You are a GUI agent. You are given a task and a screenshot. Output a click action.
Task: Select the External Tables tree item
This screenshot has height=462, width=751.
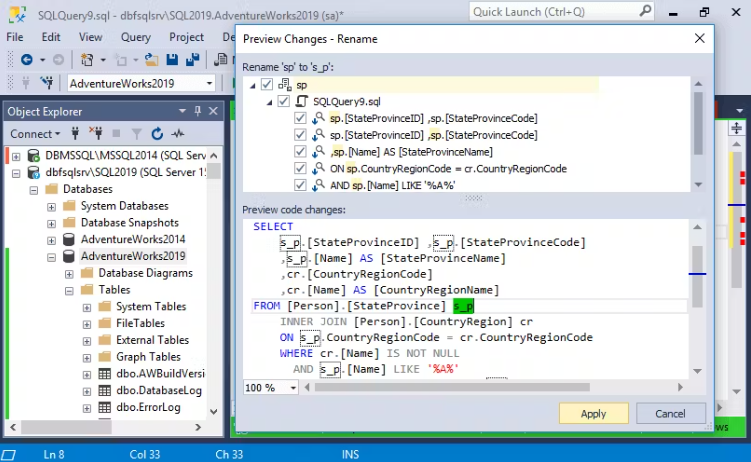click(x=152, y=340)
